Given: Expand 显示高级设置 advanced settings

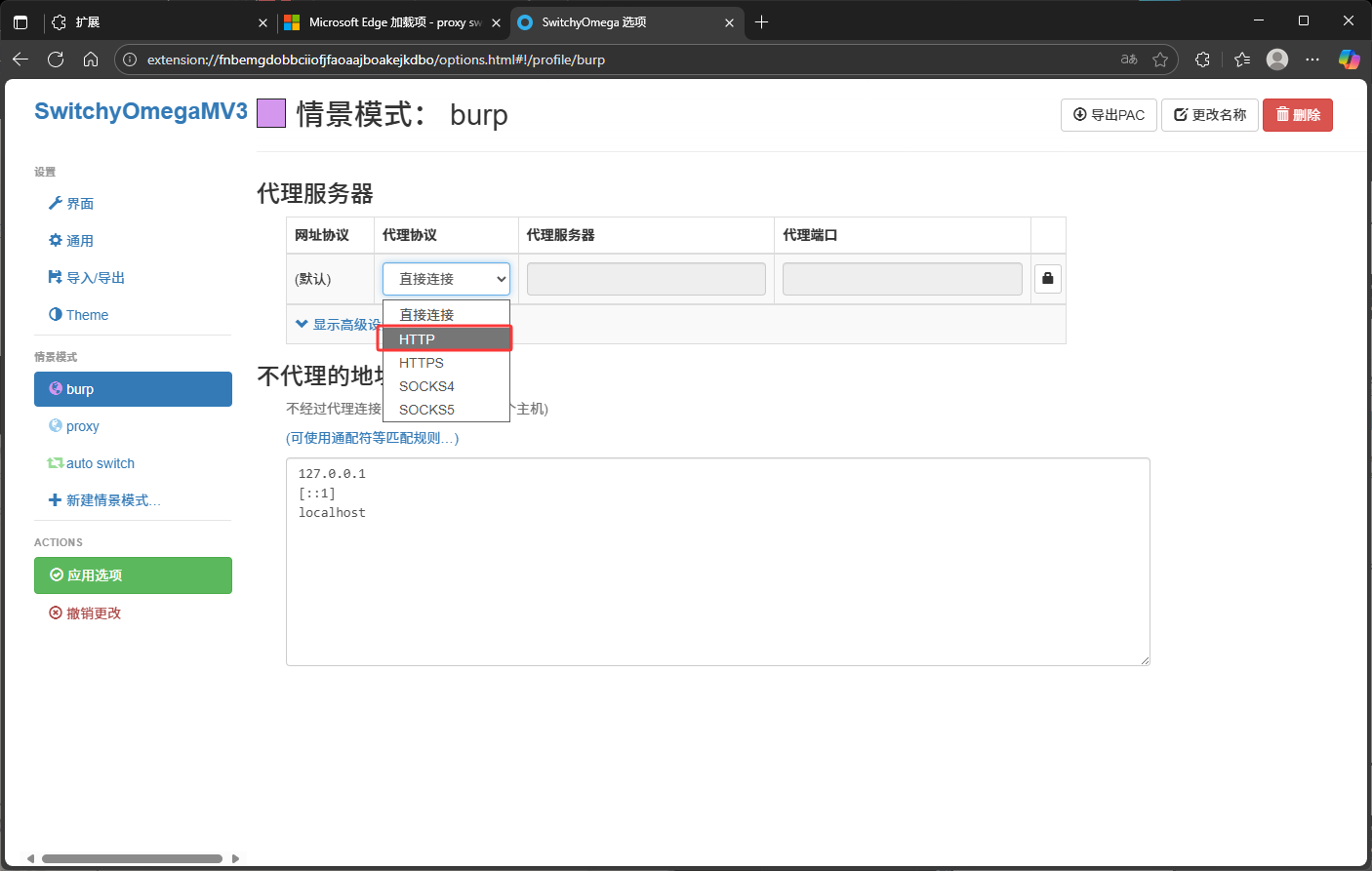Looking at the screenshot, I should (339, 324).
